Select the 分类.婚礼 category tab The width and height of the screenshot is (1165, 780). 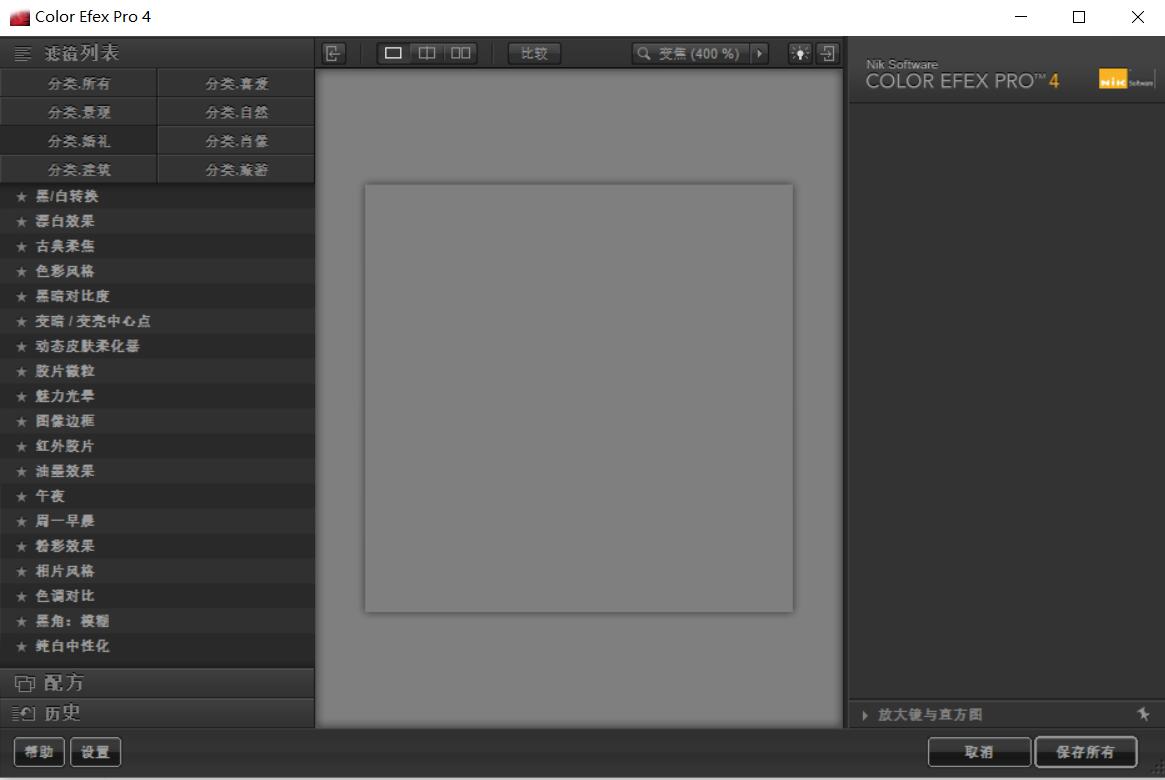point(78,141)
